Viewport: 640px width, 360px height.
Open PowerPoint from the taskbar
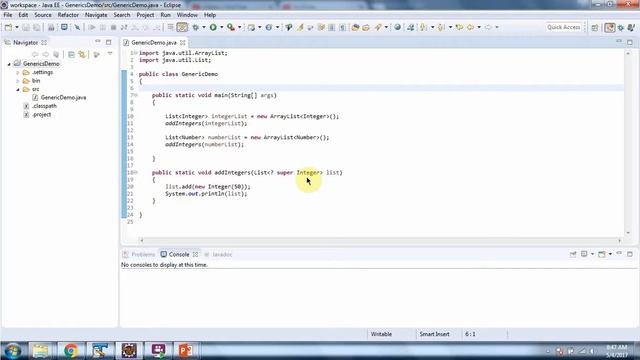click(185, 351)
